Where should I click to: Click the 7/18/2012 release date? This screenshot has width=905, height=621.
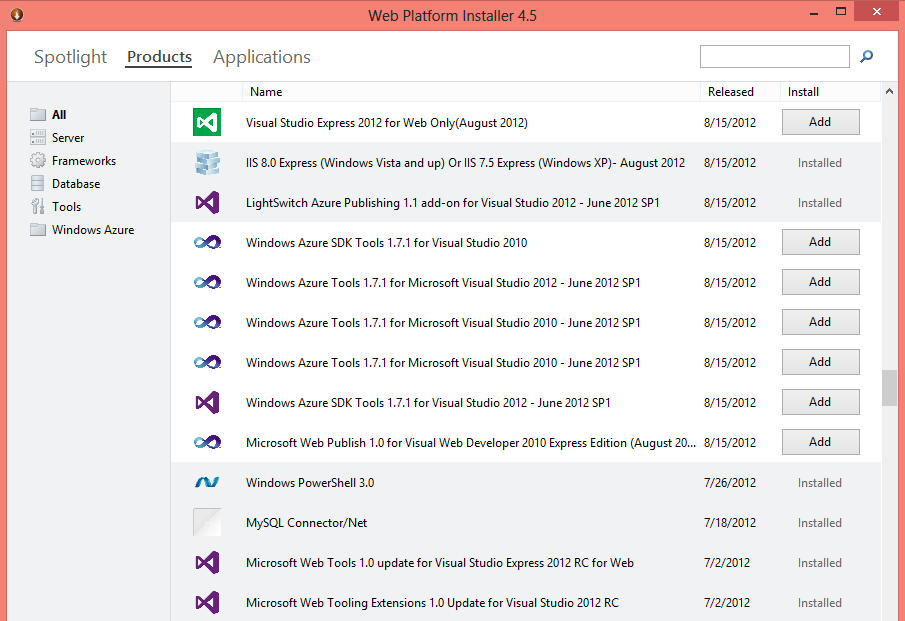[x=730, y=523]
